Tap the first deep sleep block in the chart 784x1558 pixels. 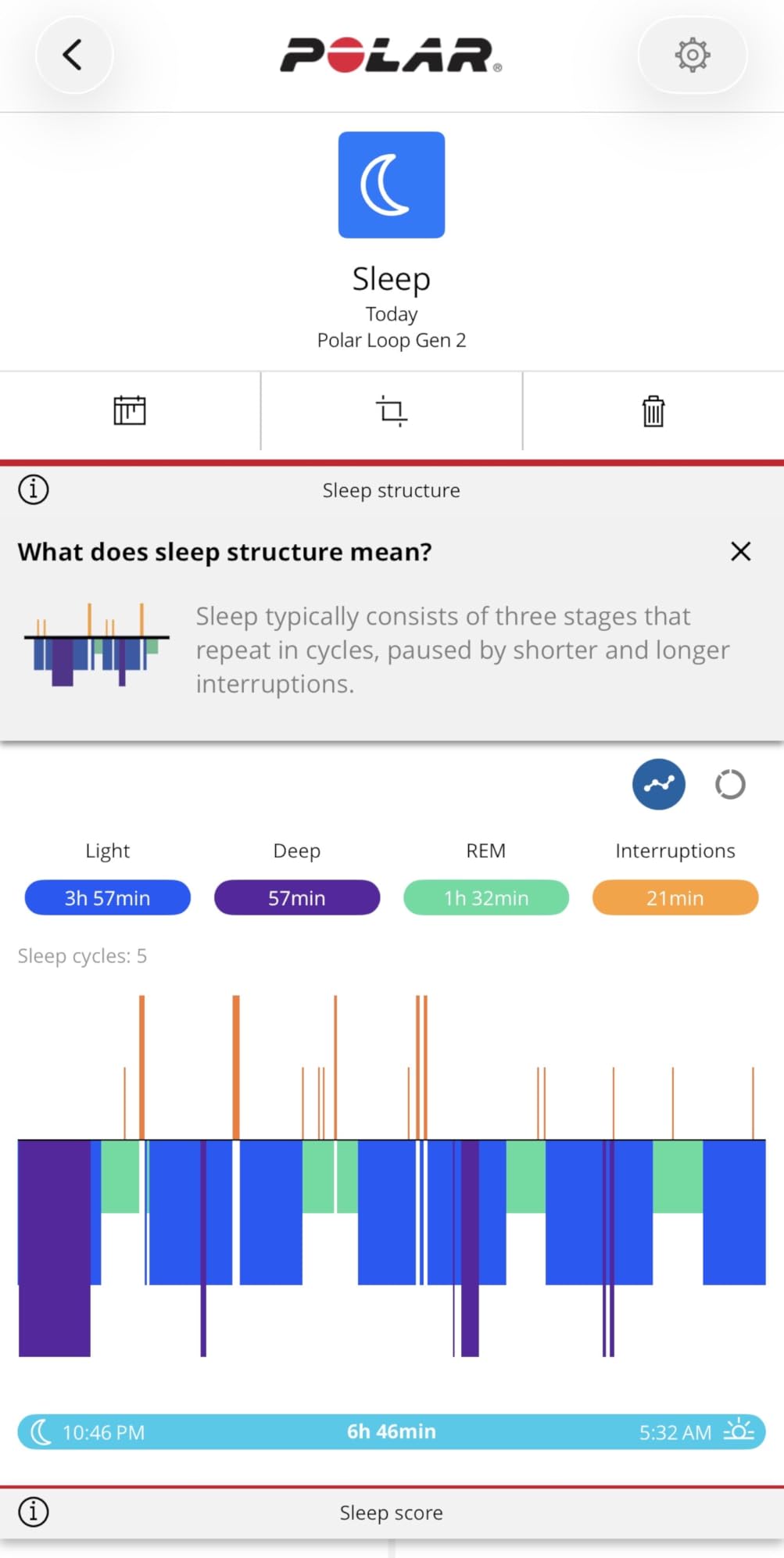tap(55, 1248)
